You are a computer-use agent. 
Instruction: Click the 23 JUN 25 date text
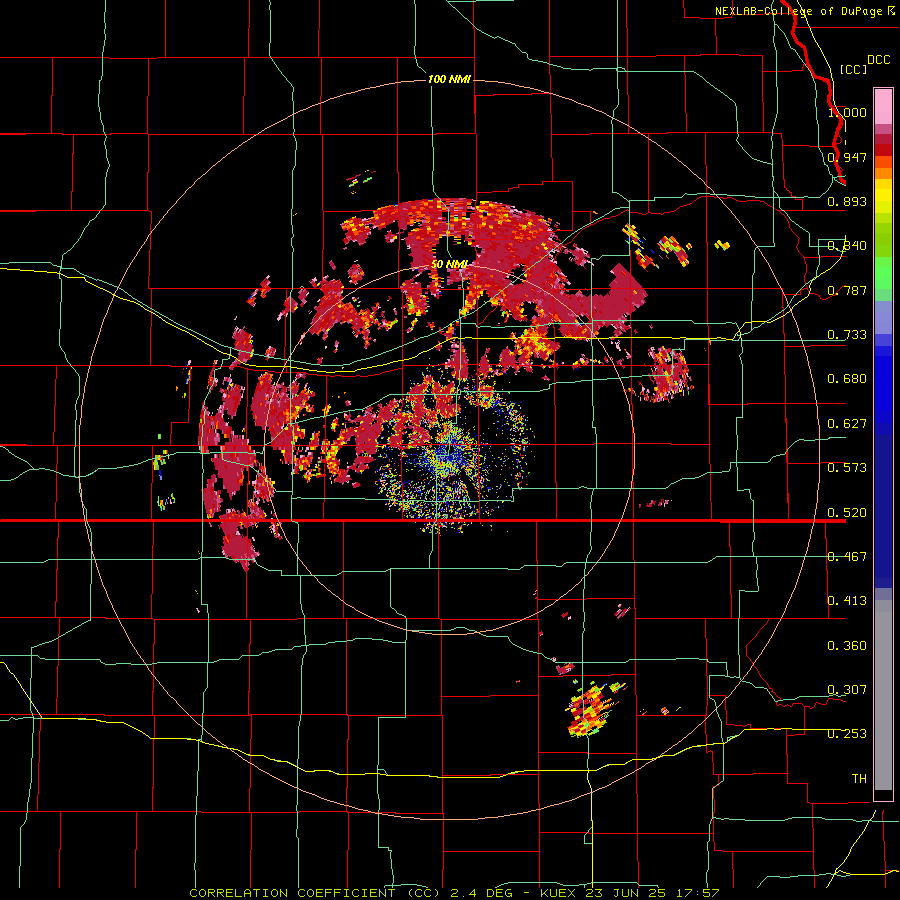tap(626, 893)
